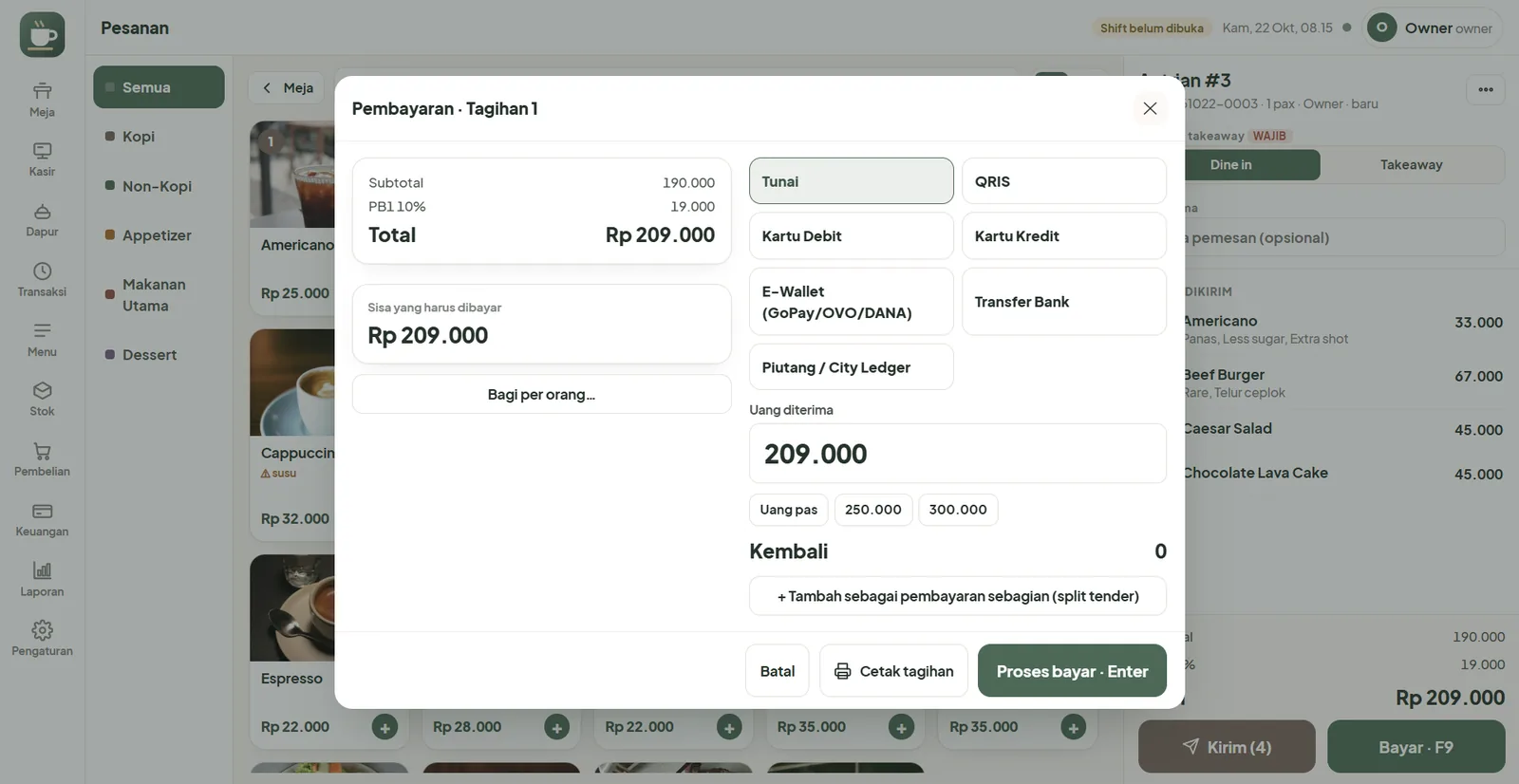Click Proses bayar button

tap(1072, 671)
